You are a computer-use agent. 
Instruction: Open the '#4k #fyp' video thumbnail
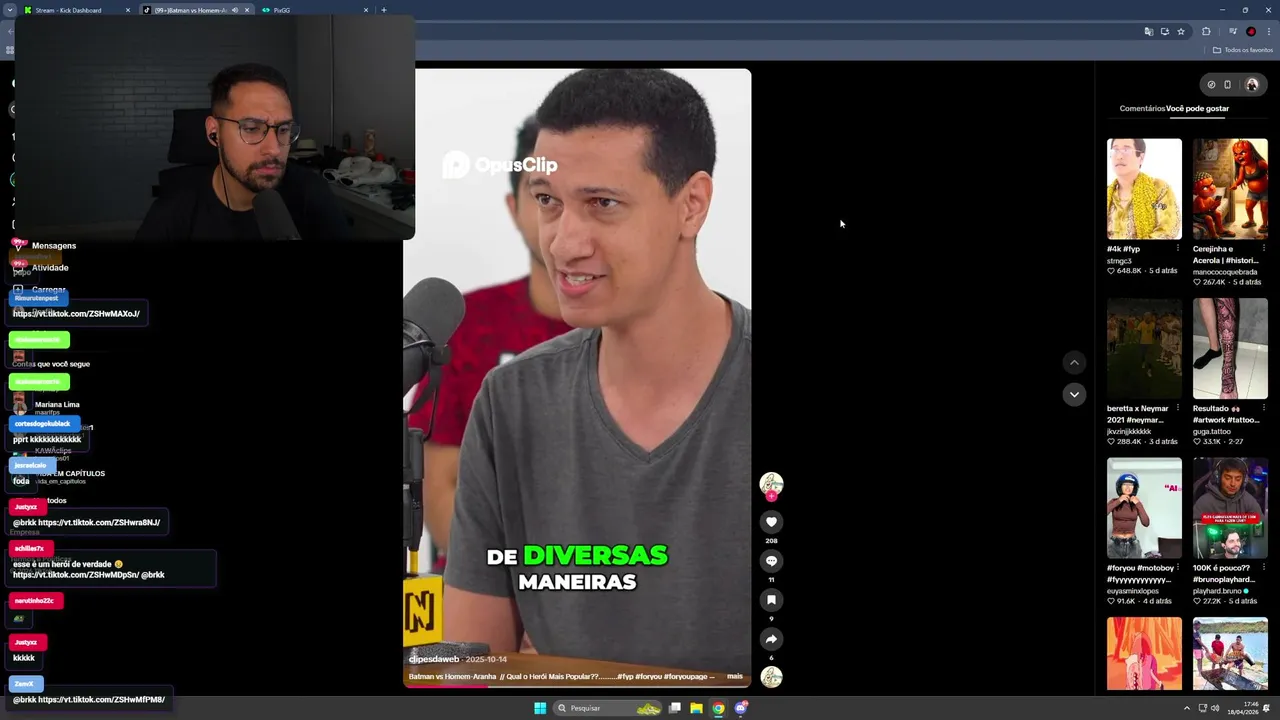pyautogui.click(x=1144, y=189)
